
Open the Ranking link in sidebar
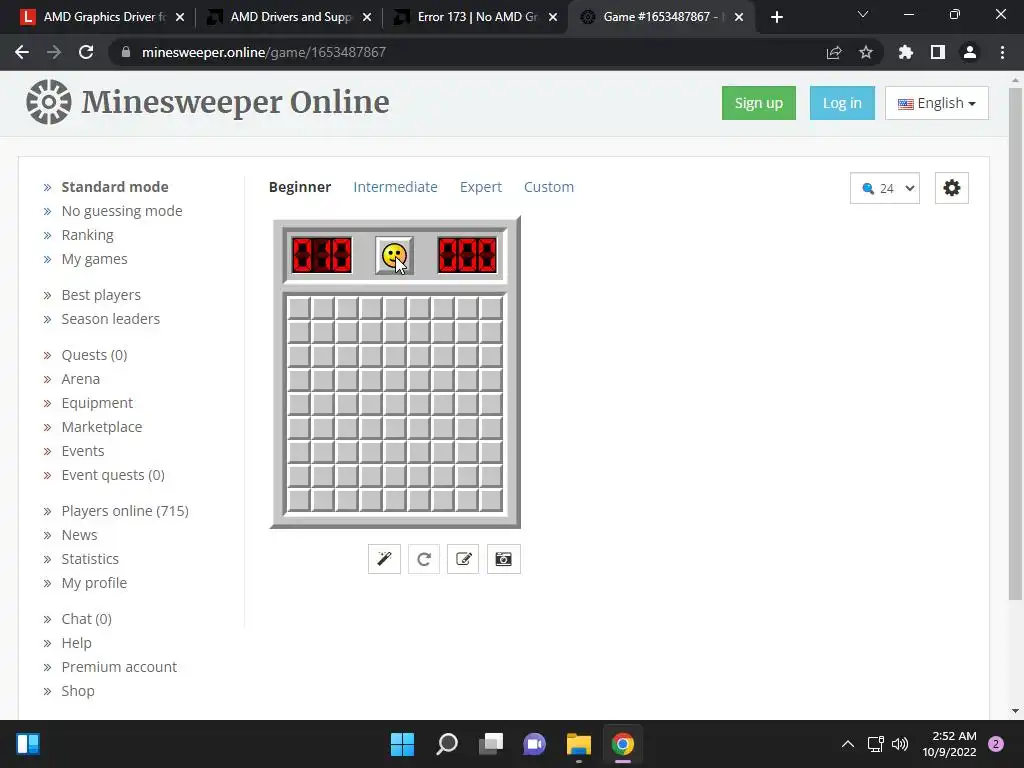tap(87, 235)
